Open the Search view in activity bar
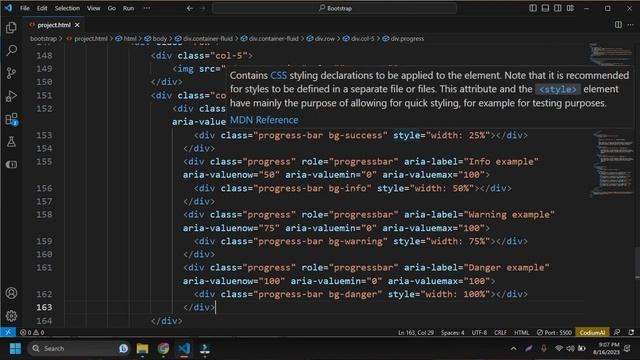Image resolution: width=640 pixels, height=360 pixels. [x=11, y=51]
